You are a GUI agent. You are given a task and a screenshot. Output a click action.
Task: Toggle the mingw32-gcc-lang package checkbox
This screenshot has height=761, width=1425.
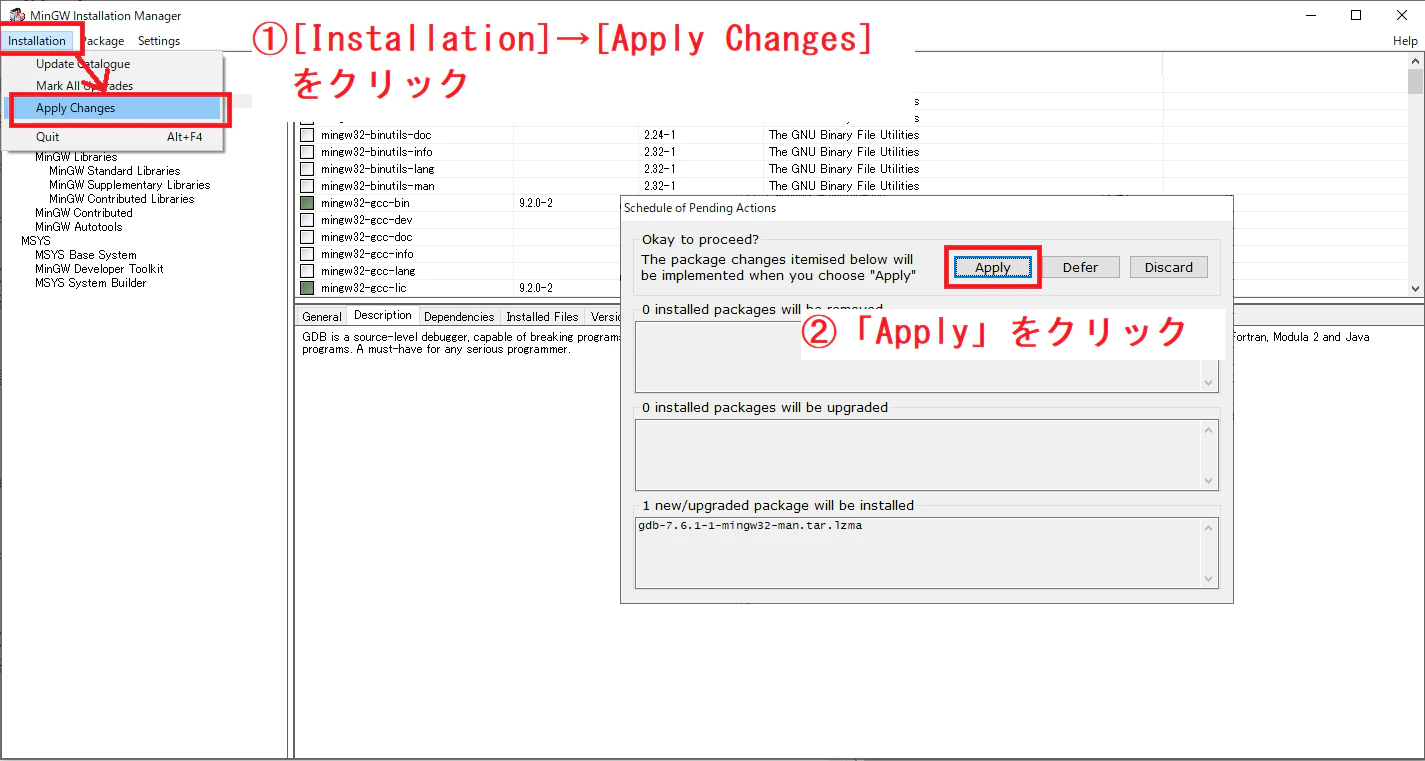[307, 271]
